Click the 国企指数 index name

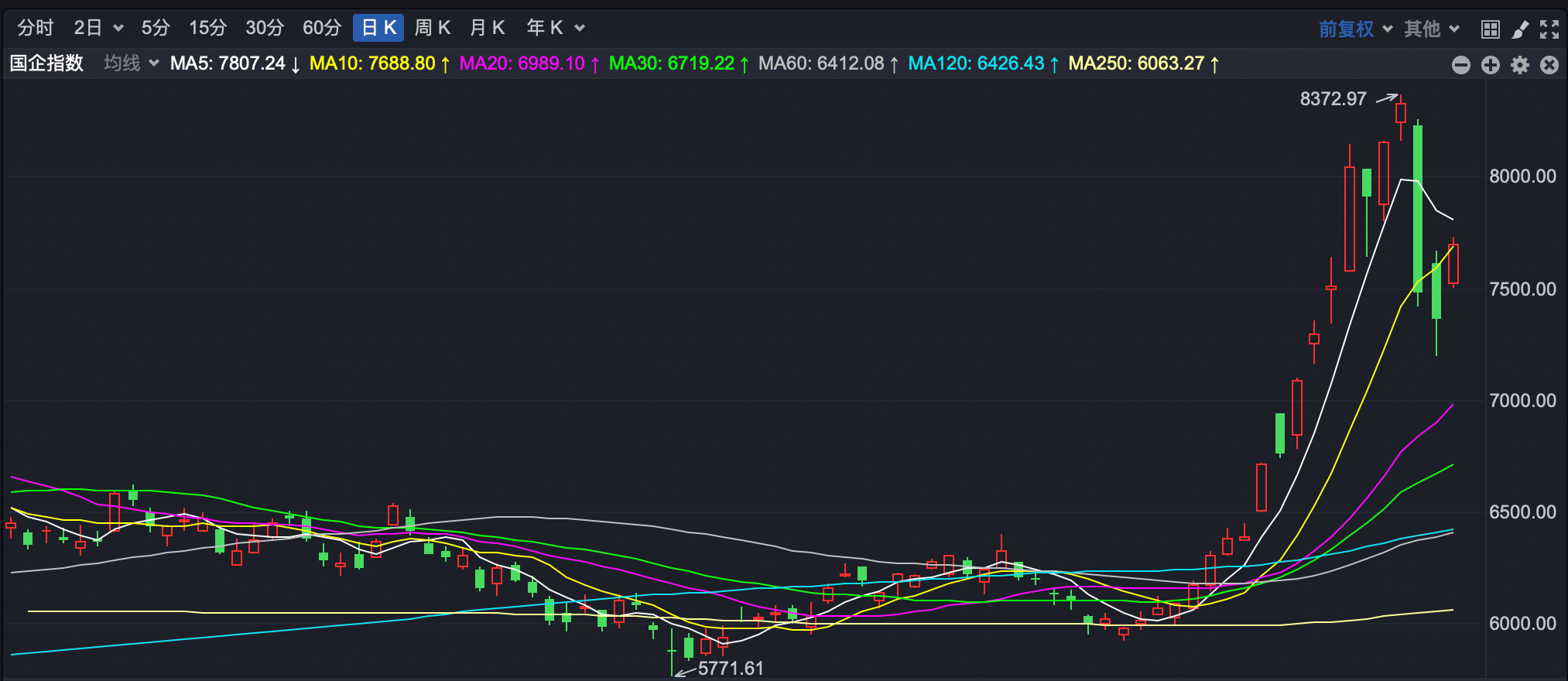pos(46,63)
